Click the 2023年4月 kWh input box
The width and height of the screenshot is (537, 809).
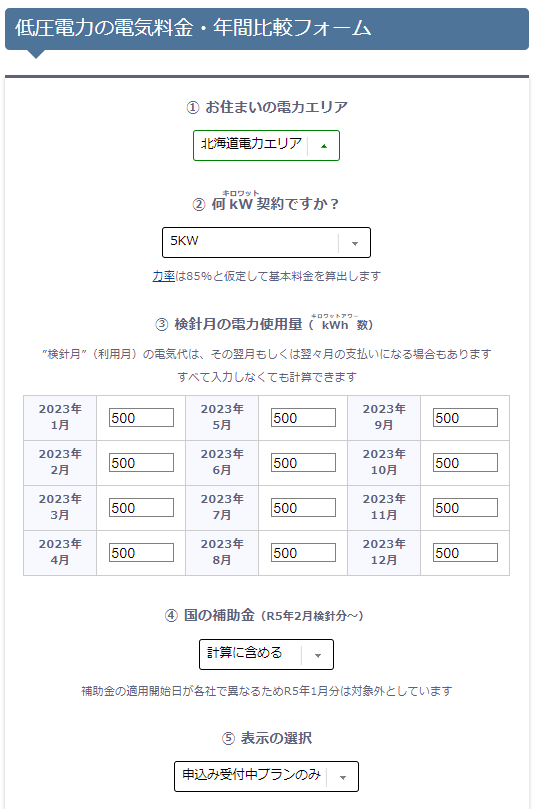click(141, 552)
